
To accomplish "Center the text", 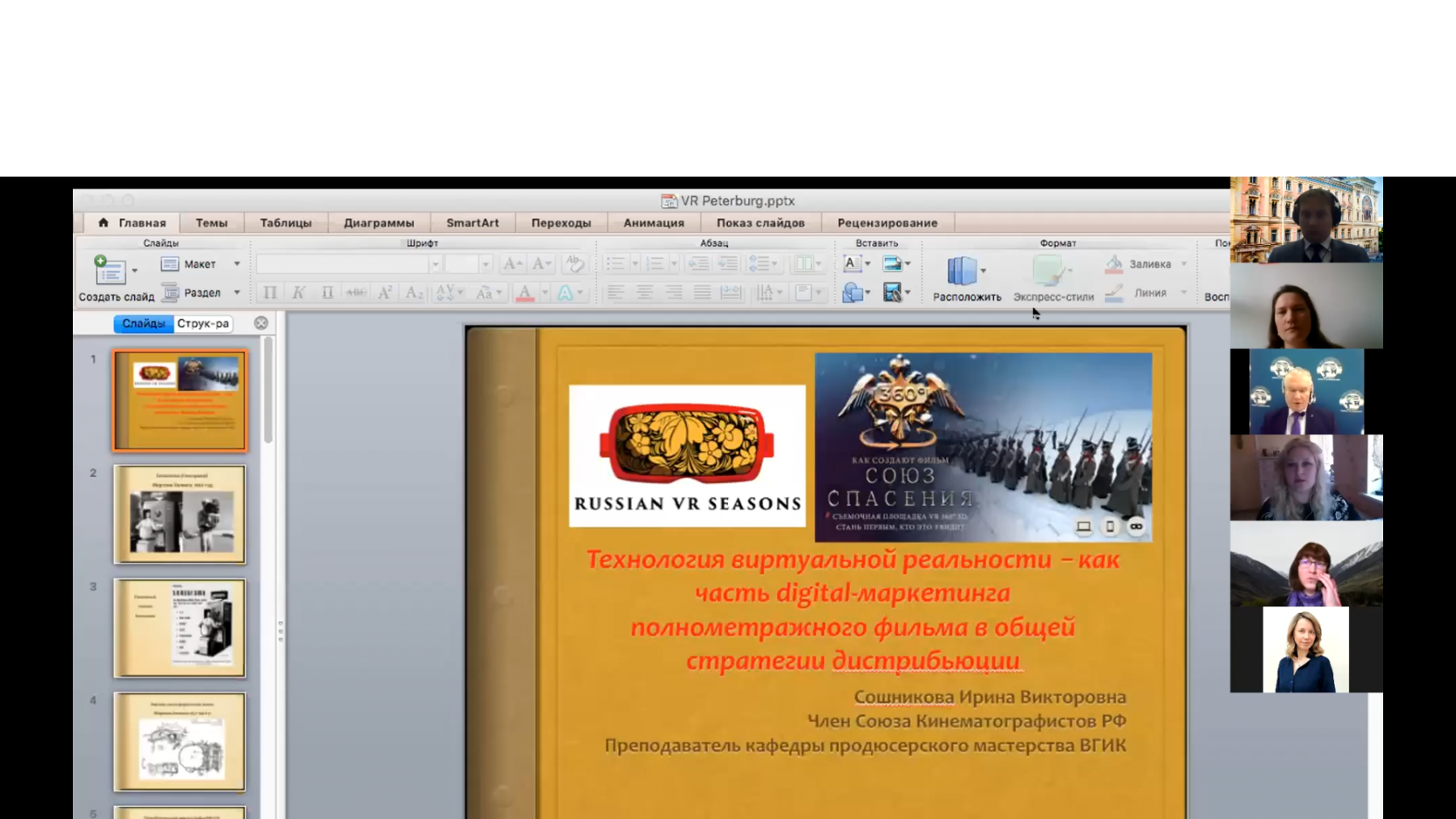I will click(645, 293).
